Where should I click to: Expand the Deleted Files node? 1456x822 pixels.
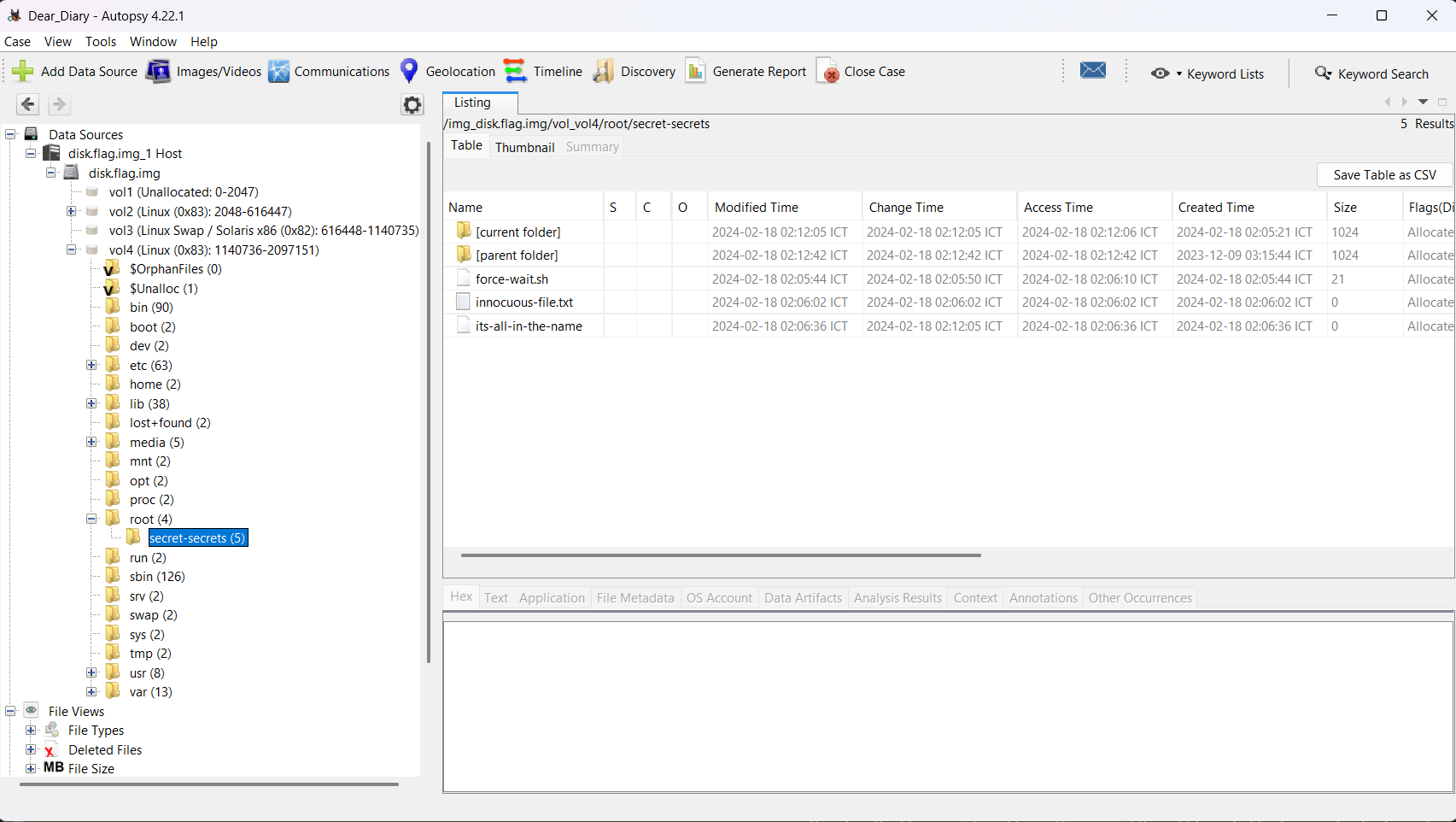[31, 750]
